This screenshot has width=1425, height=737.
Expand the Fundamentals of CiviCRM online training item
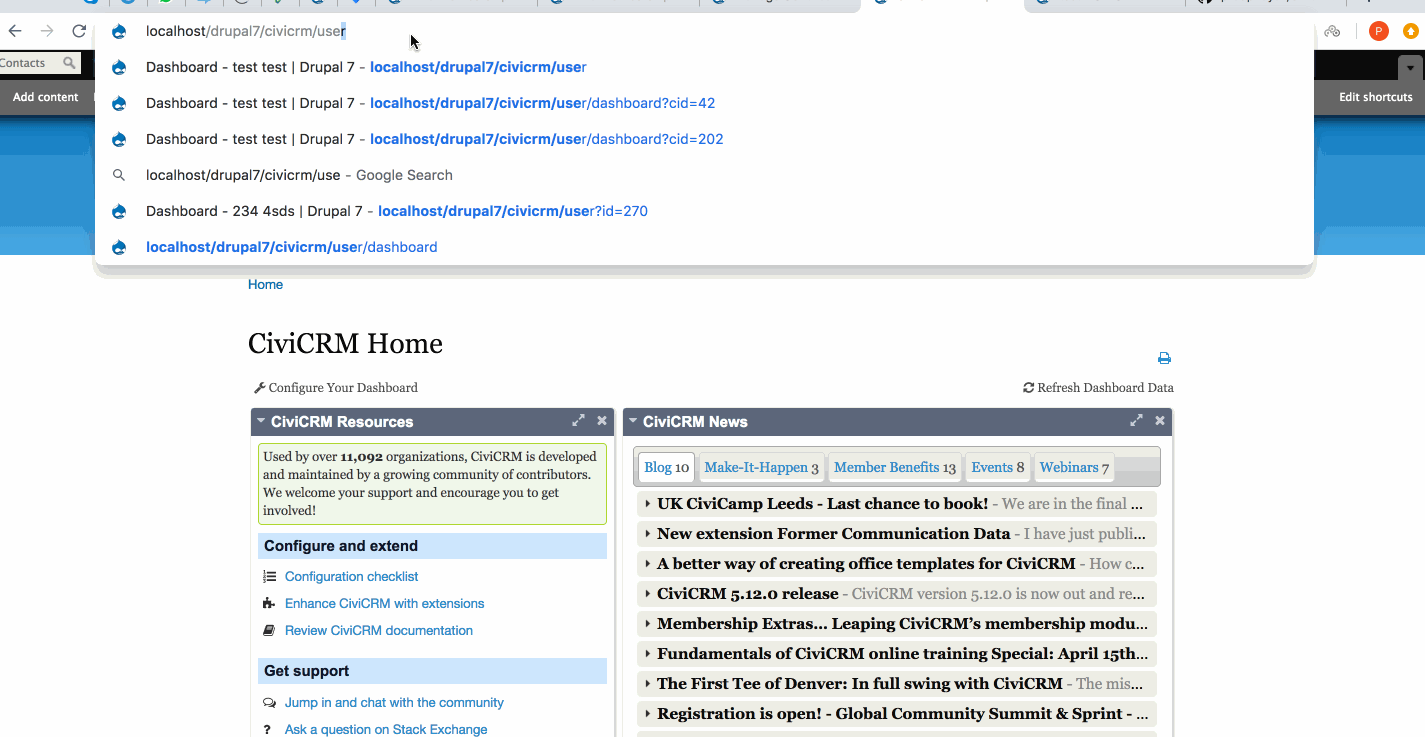click(x=648, y=654)
